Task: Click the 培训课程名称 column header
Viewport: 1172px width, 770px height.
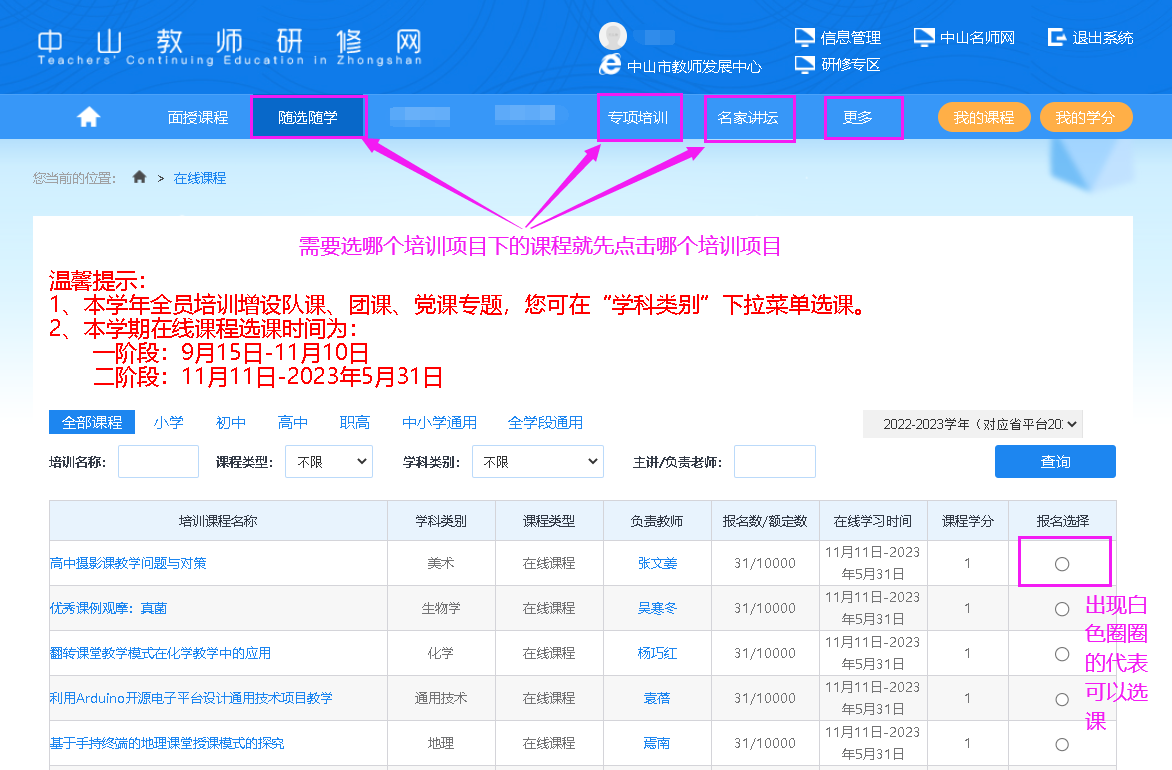Action: [x=218, y=521]
